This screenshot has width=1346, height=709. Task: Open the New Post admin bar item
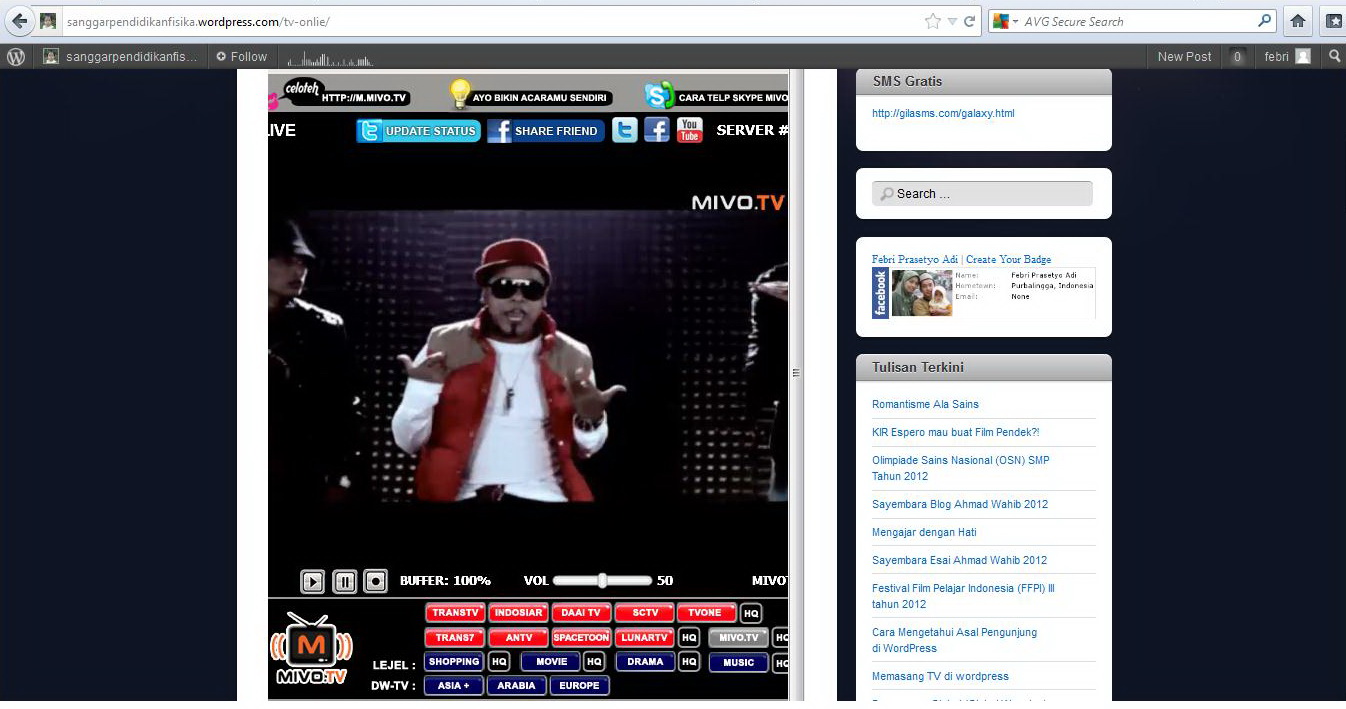pyautogui.click(x=1184, y=57)
